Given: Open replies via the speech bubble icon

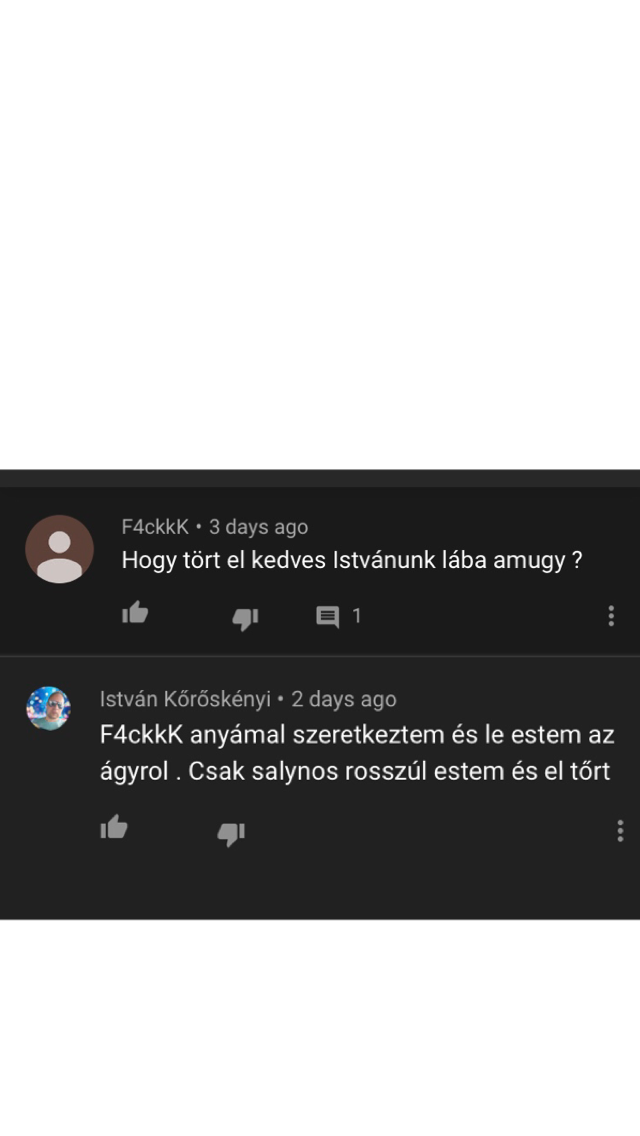Looking at the screenshot, I should [x=328, y=617].
